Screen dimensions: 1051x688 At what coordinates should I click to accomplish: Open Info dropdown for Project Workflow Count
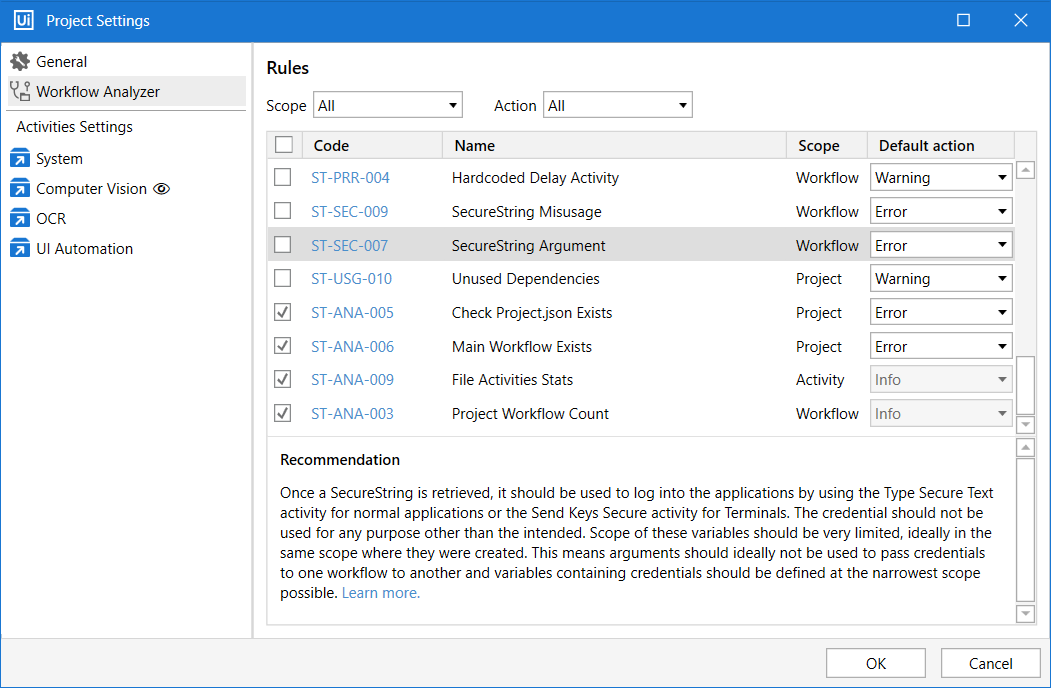941,414
